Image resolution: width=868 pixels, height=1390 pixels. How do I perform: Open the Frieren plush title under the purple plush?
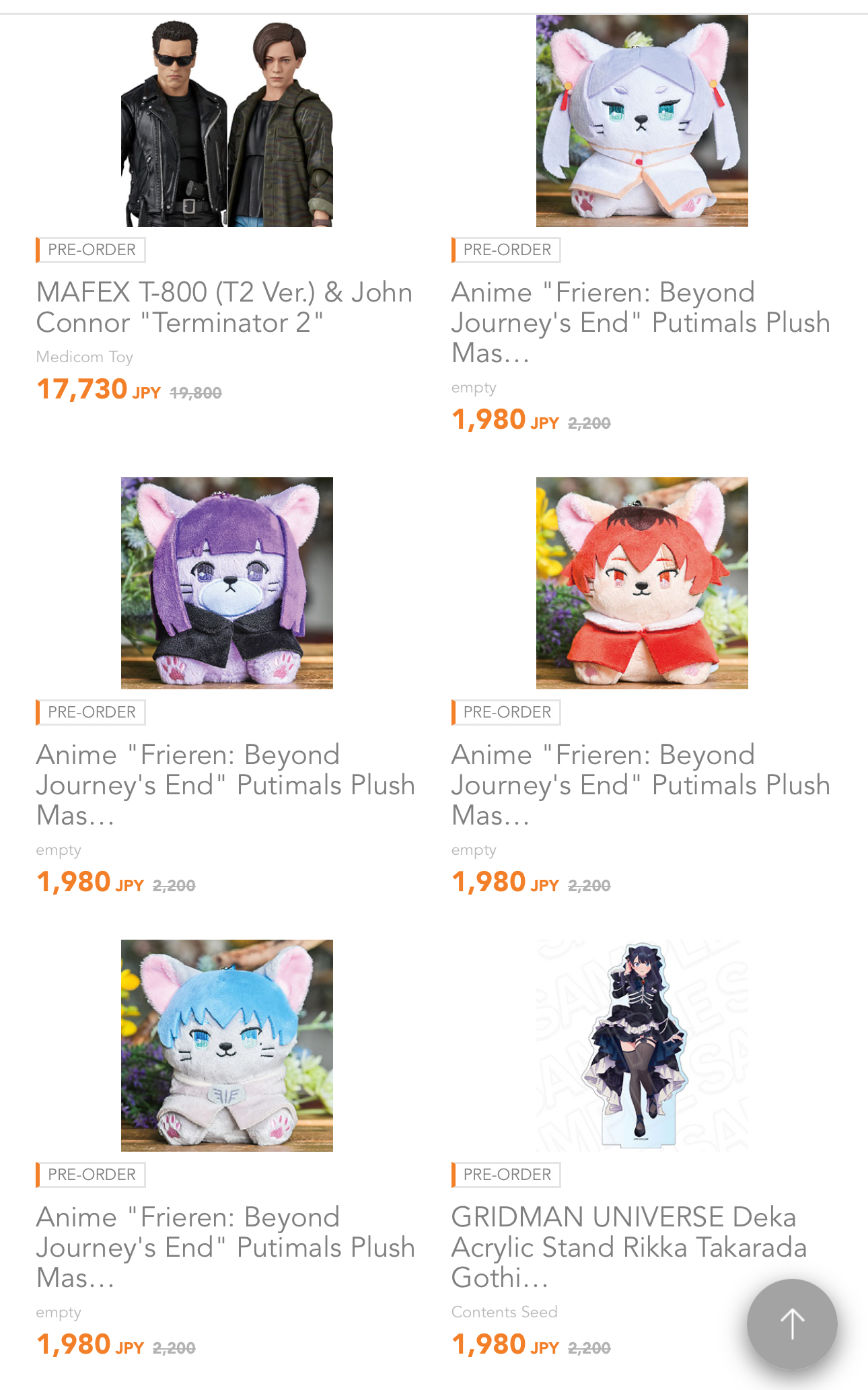click(225, 785)
